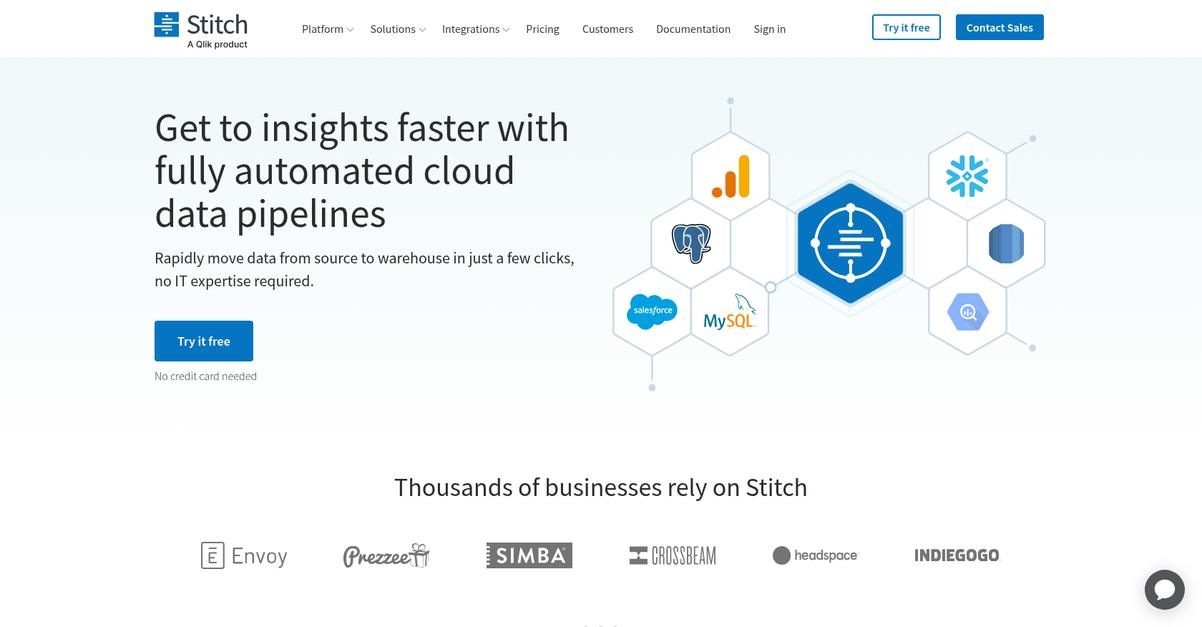This screenshot has height=627, width=1202.
Task: Click the Envoy customer logo
Action: pyautogui.click(x=244, y=556)
